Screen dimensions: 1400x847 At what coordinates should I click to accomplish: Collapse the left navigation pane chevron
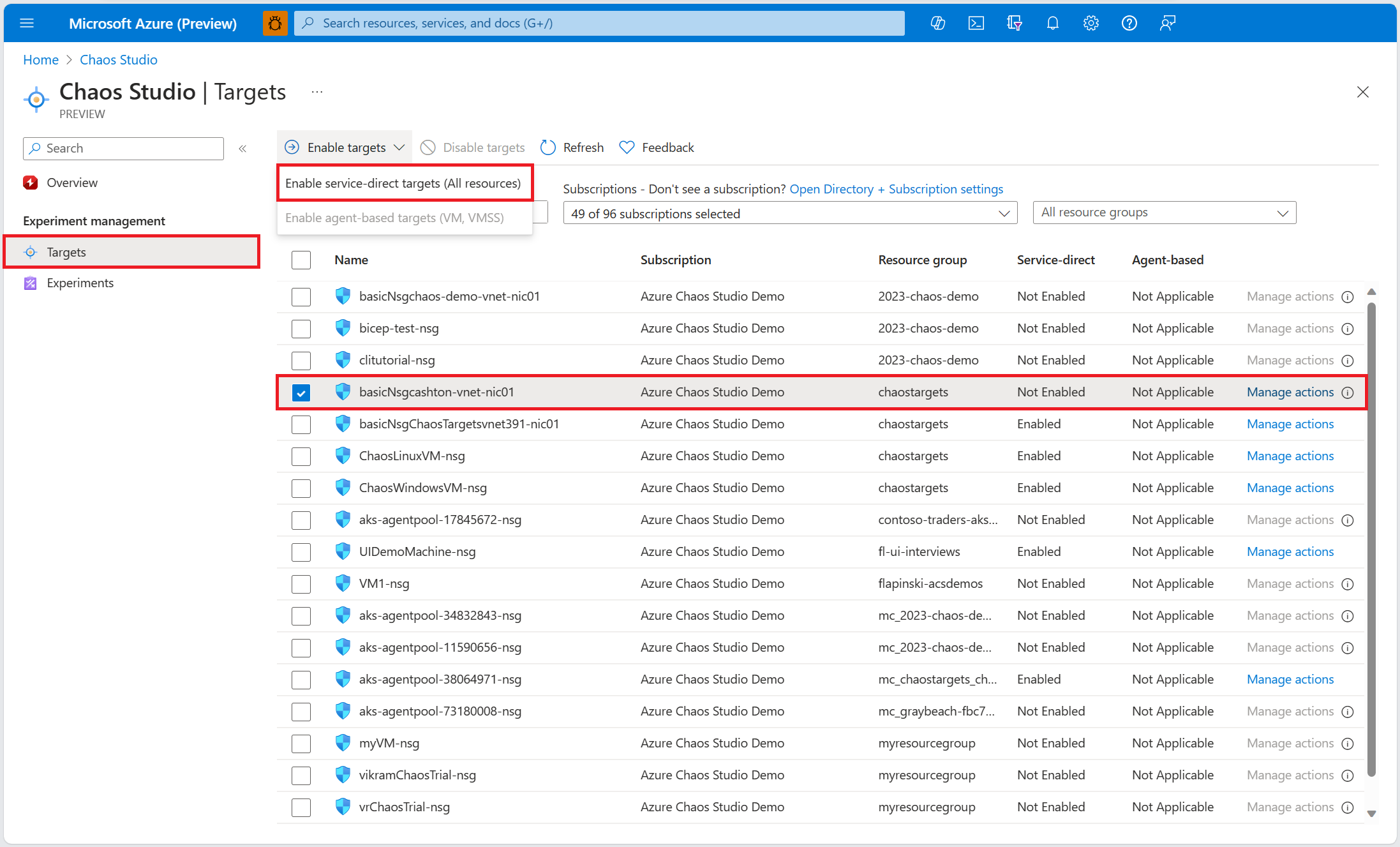(242, 149)
